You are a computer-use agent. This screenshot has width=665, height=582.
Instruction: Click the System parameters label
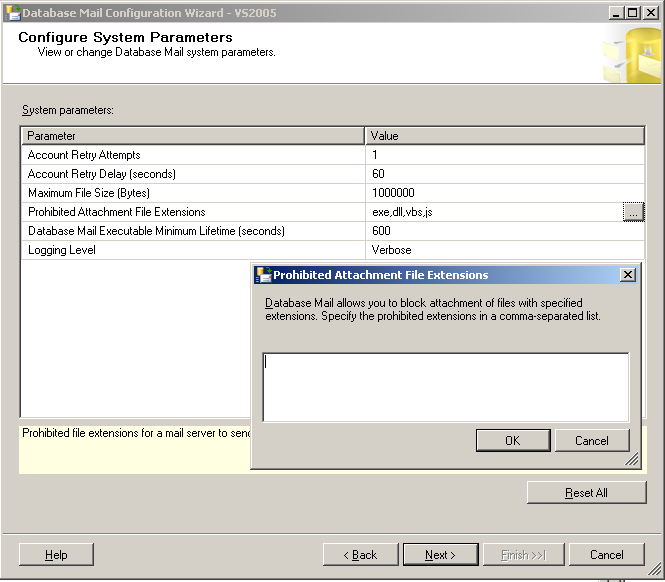click(68, 110)
